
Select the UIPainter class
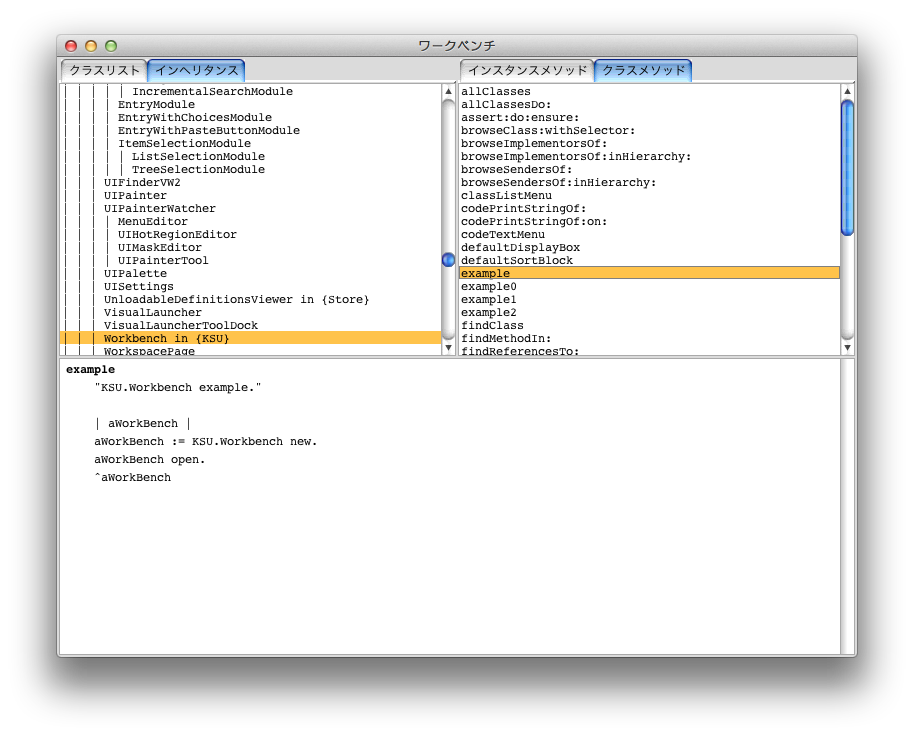(135, 195)
